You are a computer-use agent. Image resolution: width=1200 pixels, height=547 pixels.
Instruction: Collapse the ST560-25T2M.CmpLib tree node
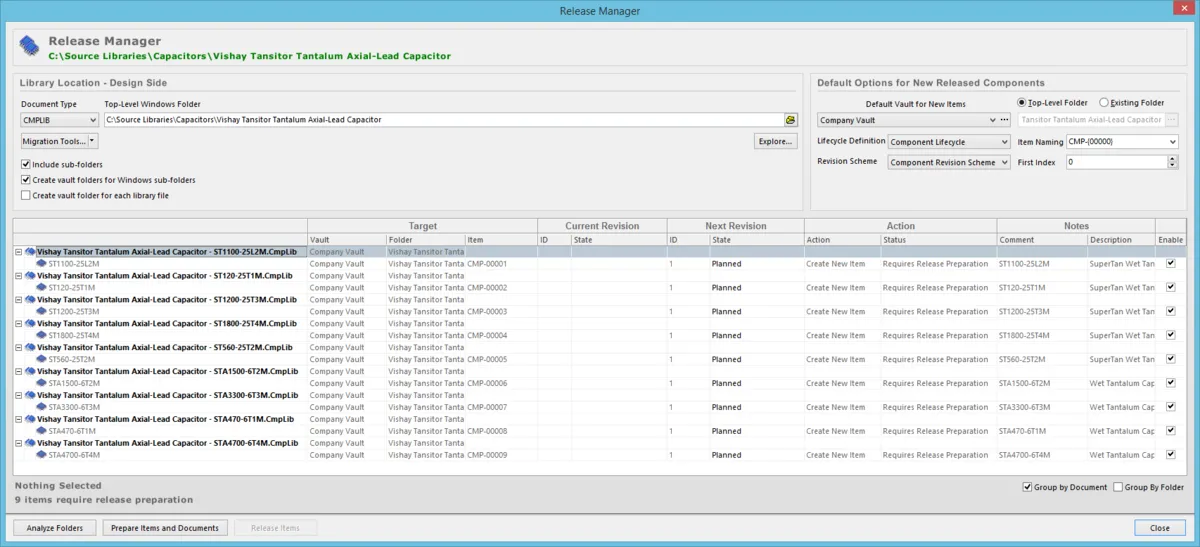[19, 348]
